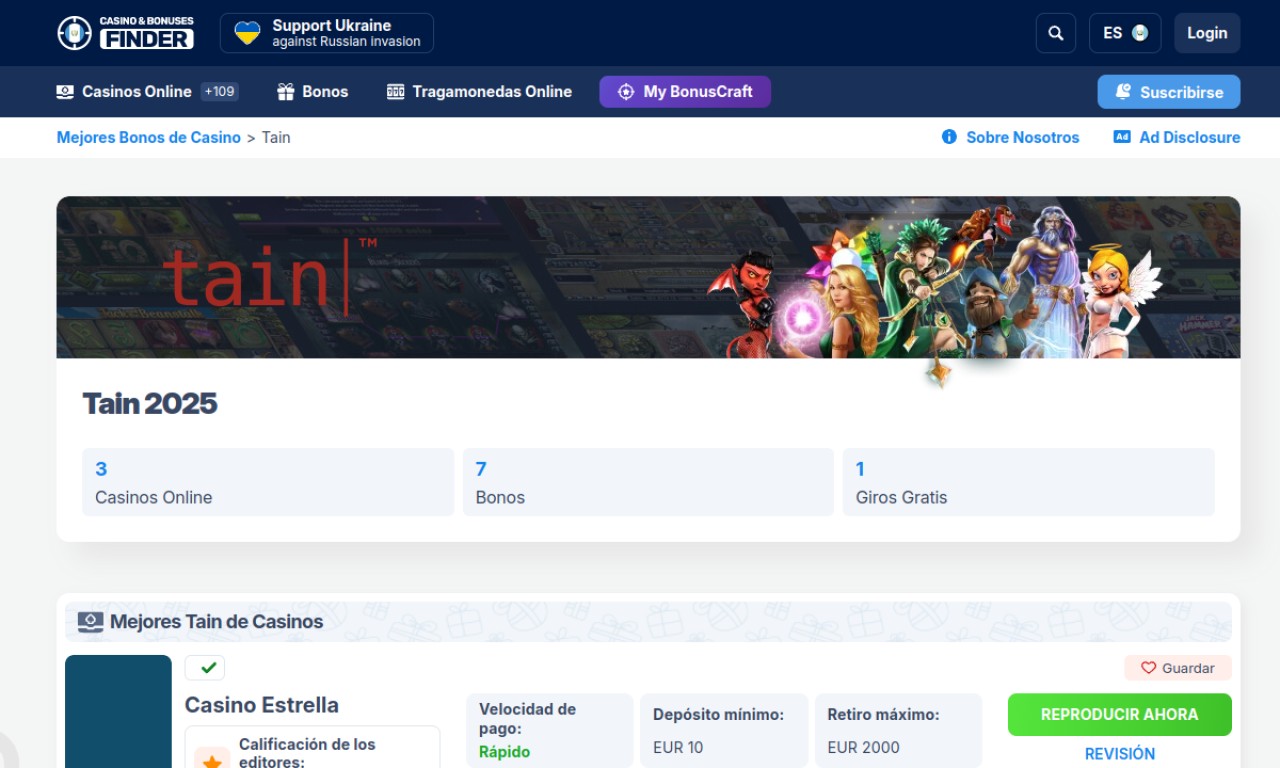Select the 7 Bonos stat card
Viewport: 1280px width, 768px height.
(648, 482)
